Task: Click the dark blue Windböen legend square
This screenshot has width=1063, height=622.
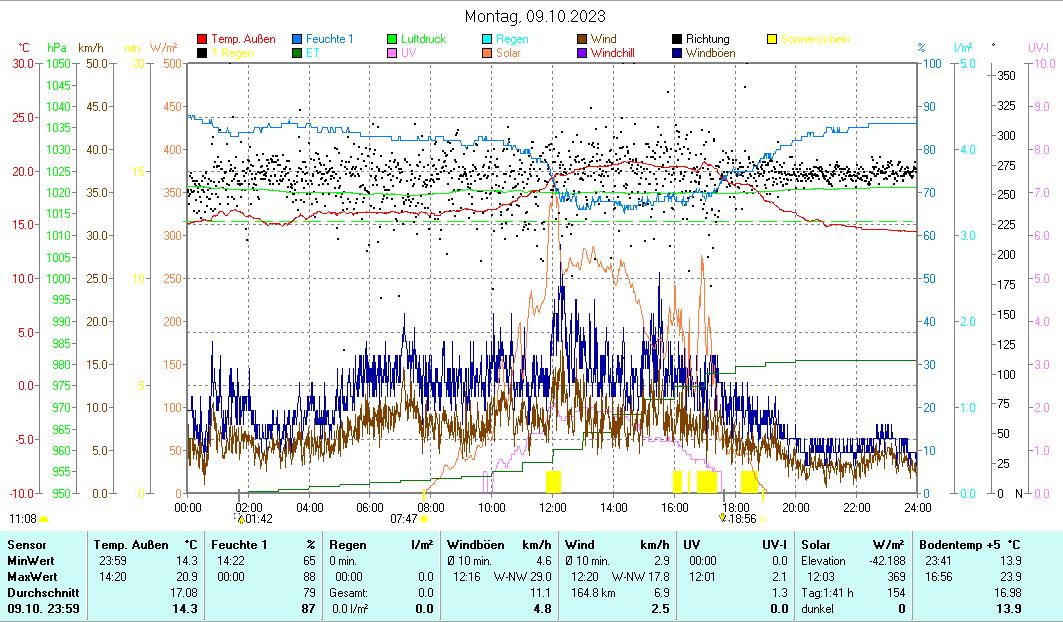Action: [678, 53]
